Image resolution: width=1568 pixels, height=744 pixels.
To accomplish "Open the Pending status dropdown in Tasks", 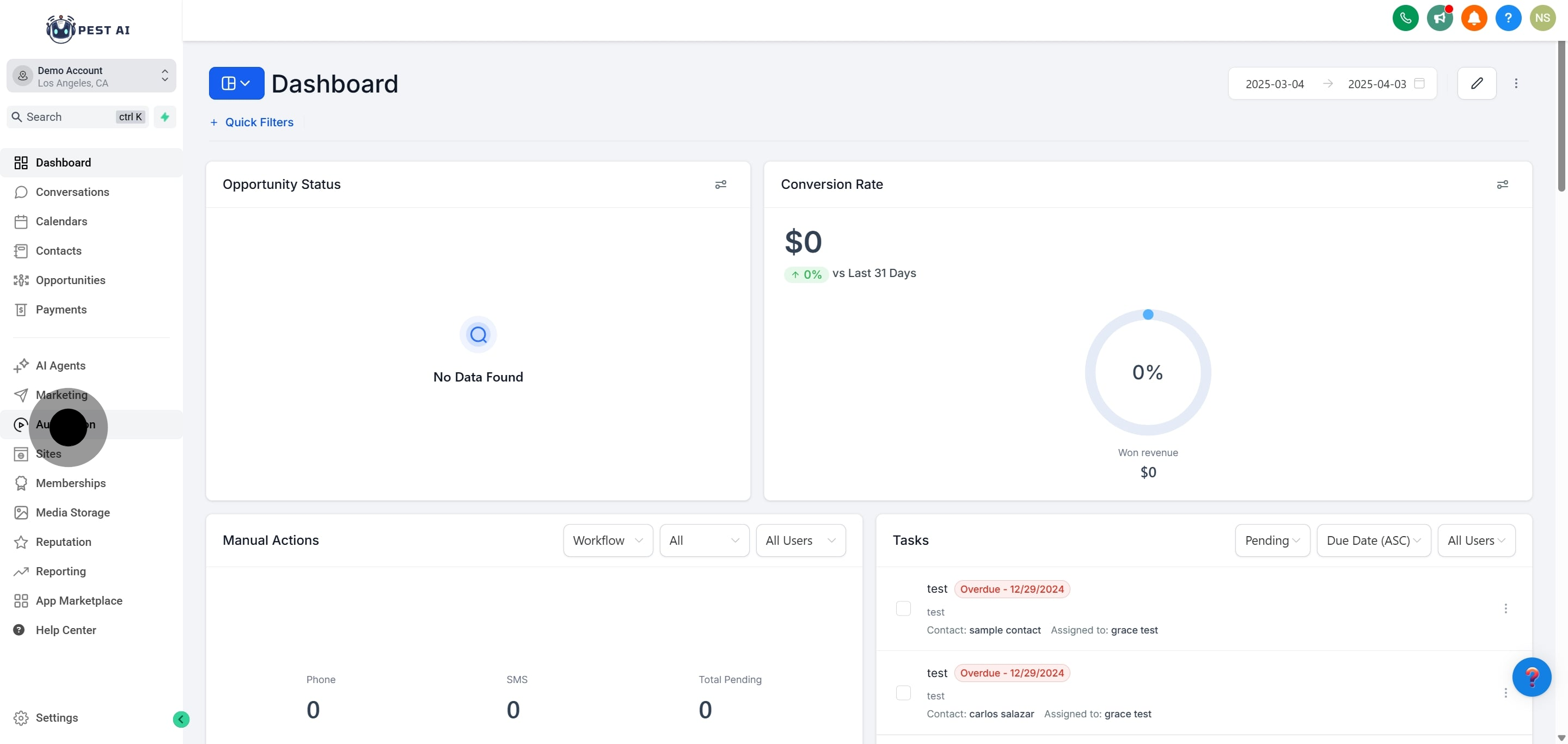I will 1272,540.
